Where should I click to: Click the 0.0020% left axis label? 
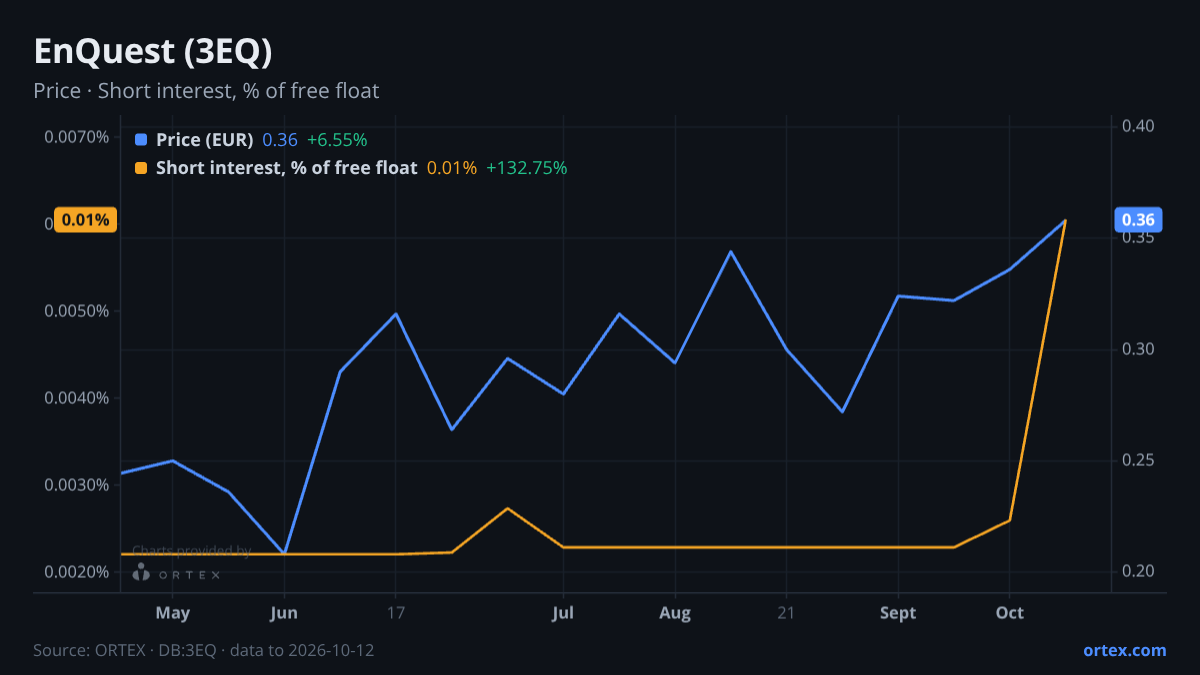pos(77,572)
